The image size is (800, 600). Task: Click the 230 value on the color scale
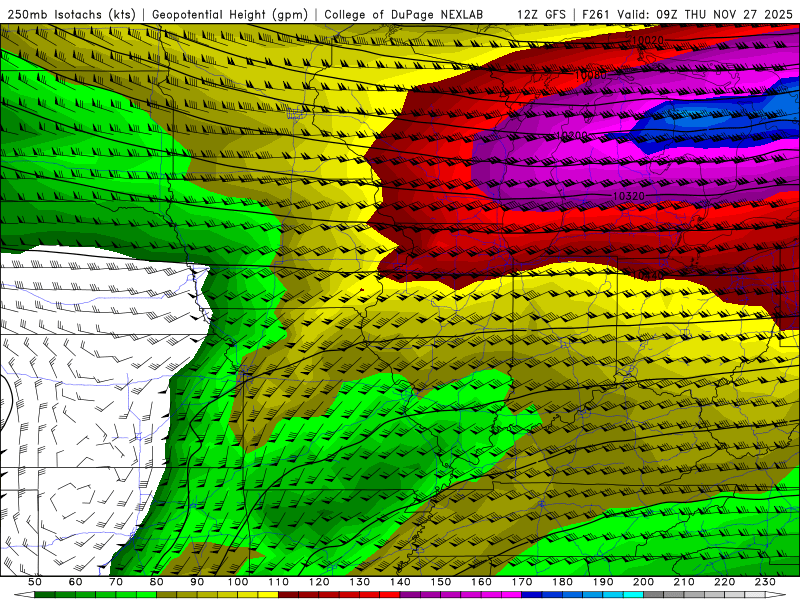765,582
